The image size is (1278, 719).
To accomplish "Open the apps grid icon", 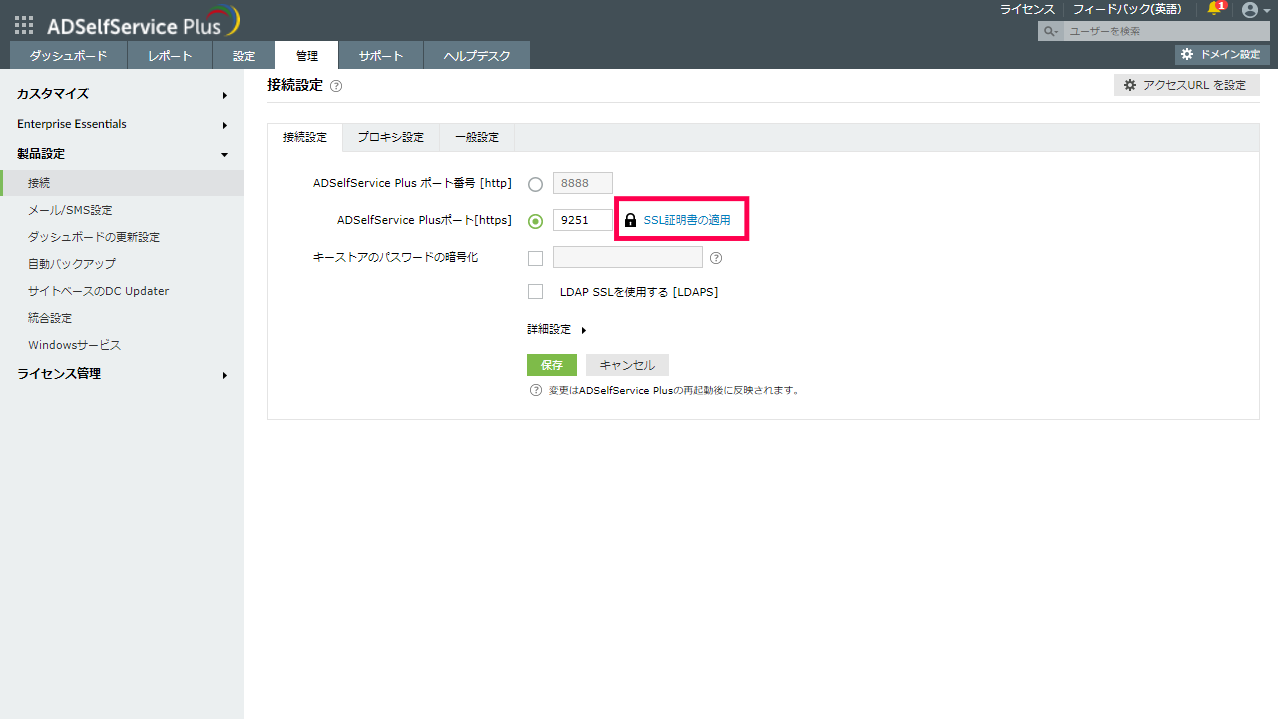I will (24, 26).
